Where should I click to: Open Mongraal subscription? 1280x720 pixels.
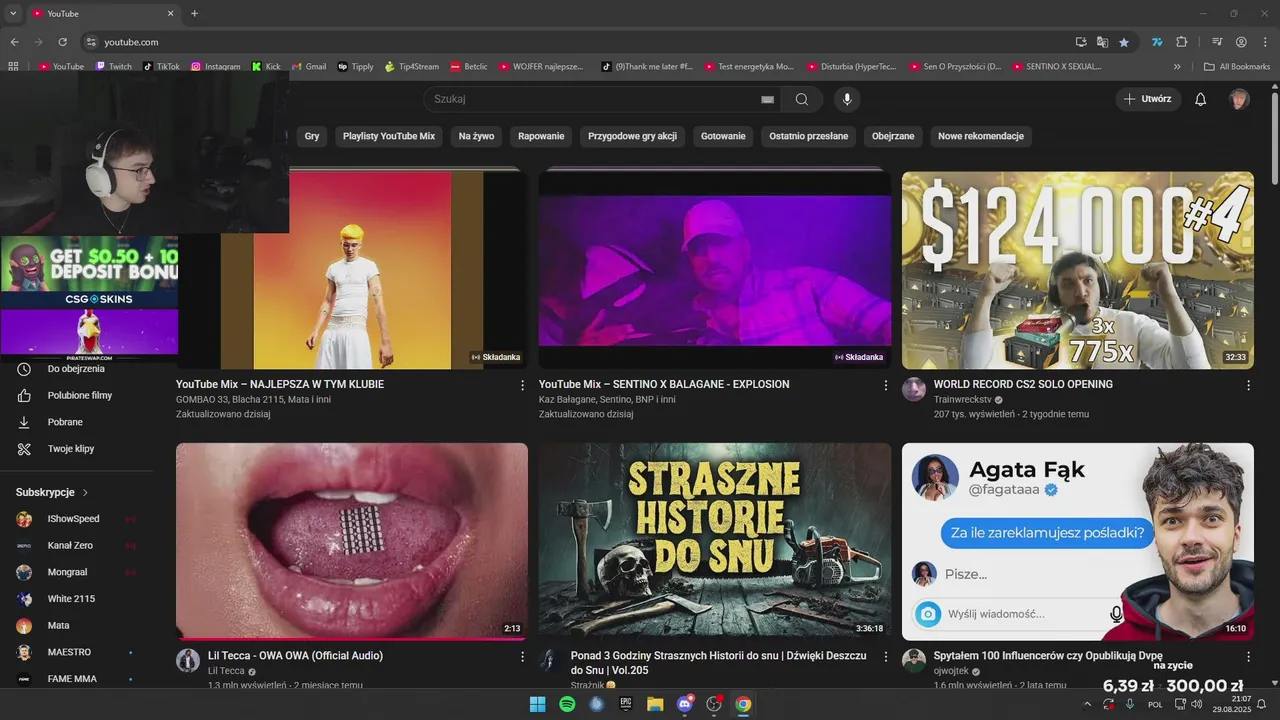(77, 572)
